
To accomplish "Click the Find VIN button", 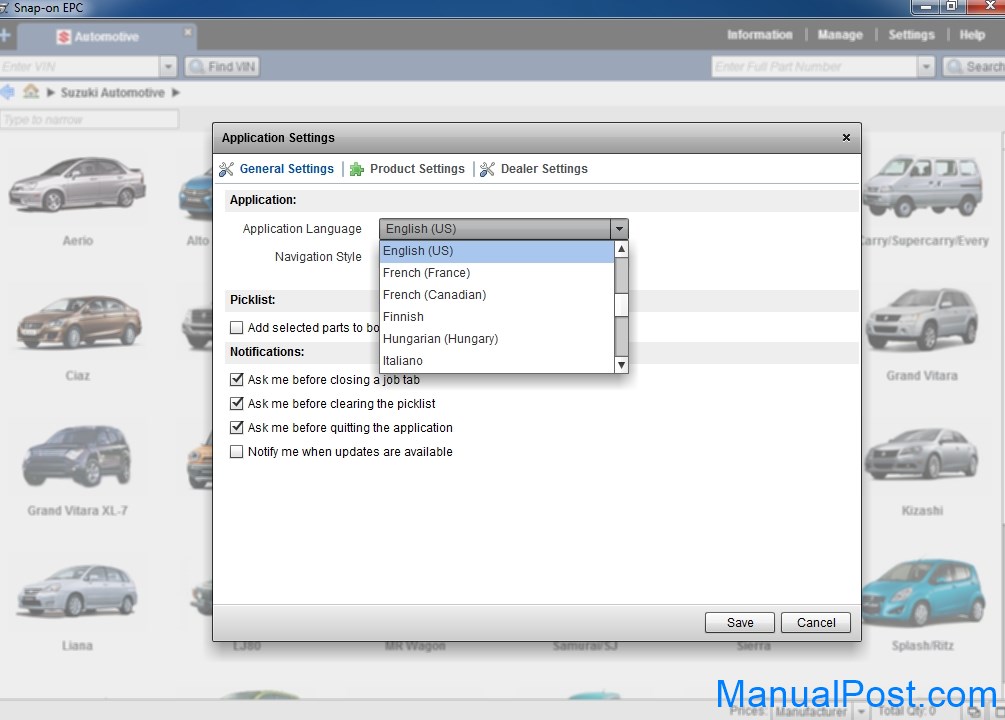I will 222,67.
